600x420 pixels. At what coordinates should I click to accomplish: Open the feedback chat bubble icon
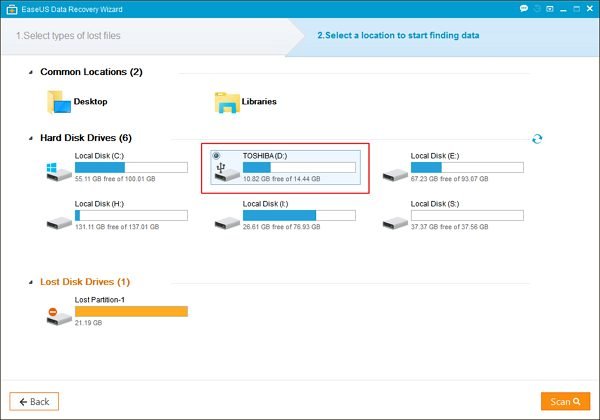click(523, 8)
